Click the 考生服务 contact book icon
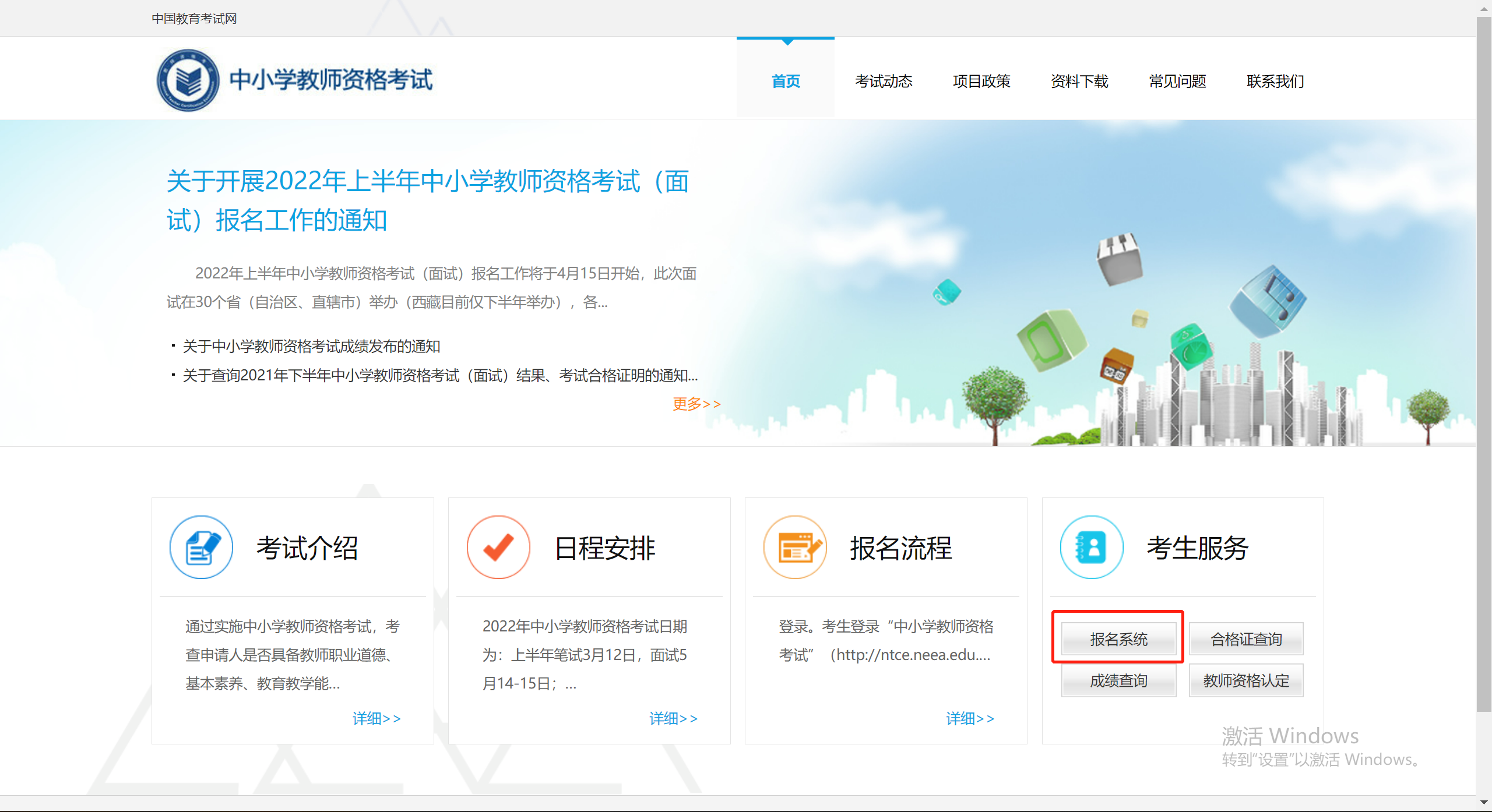This screenshot has height=812, width=1492. point(1092,547)
